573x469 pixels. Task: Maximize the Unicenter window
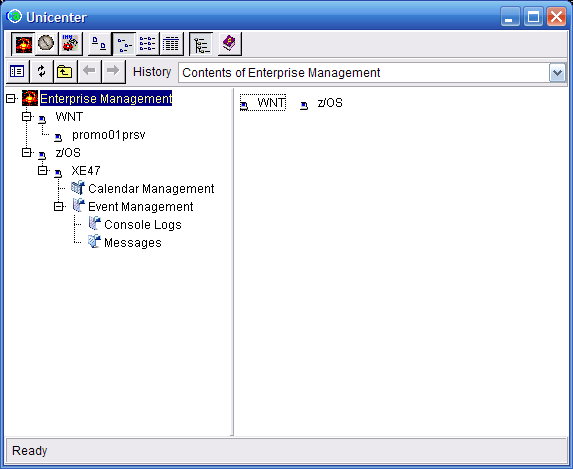[x=533, y=17]
